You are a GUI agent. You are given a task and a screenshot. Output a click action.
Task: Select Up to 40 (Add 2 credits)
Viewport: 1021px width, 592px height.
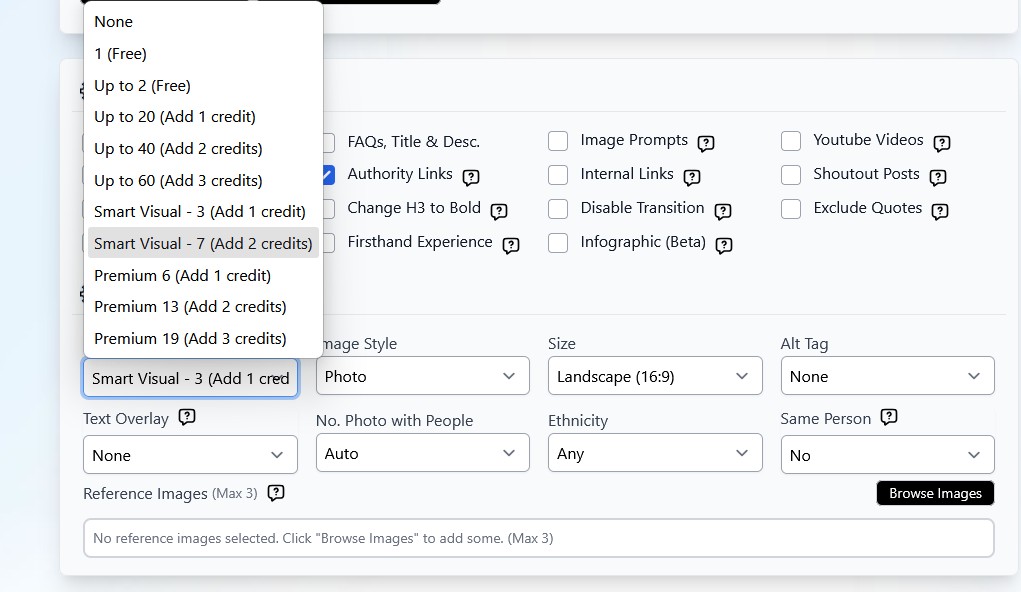pos(203,148)
